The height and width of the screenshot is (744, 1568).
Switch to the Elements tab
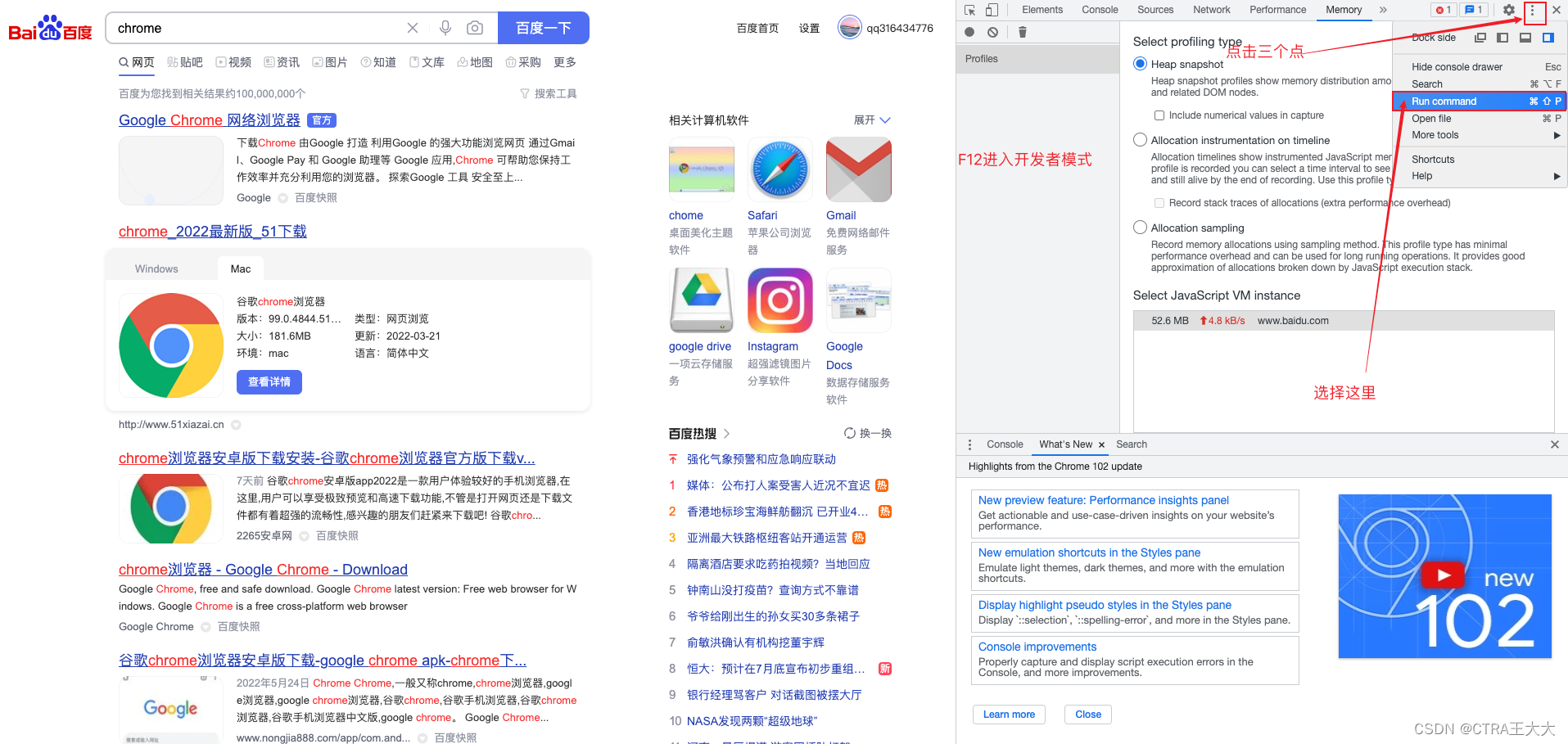[1042, 10]
